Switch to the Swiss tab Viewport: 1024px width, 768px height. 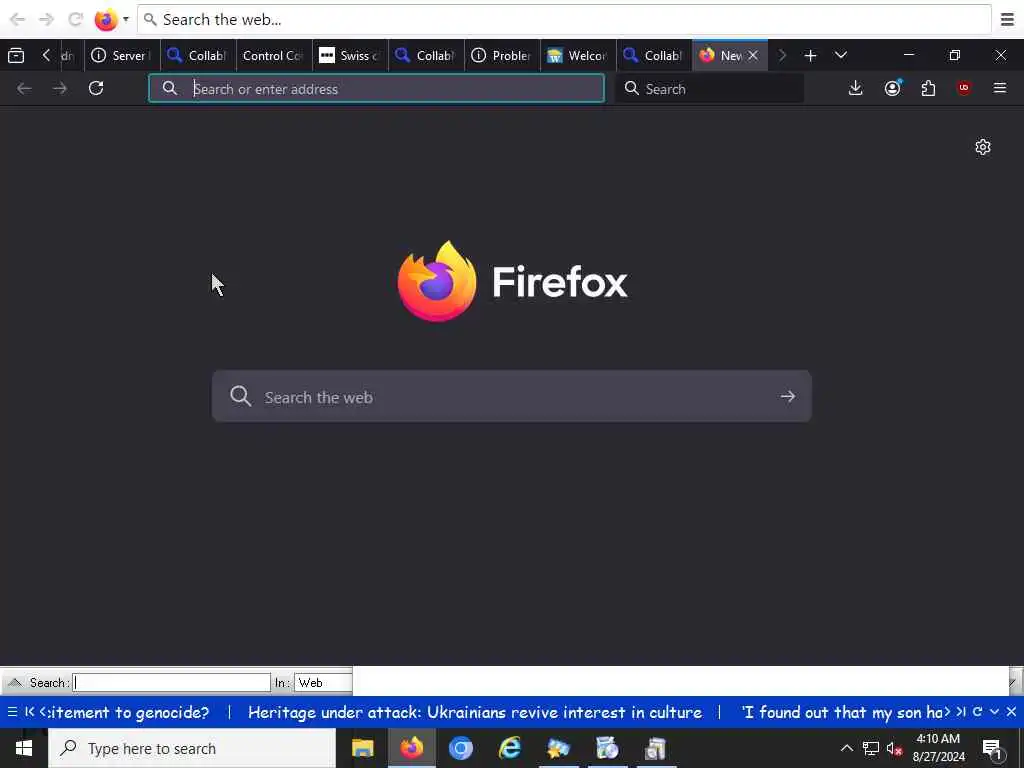coord(350,56)
